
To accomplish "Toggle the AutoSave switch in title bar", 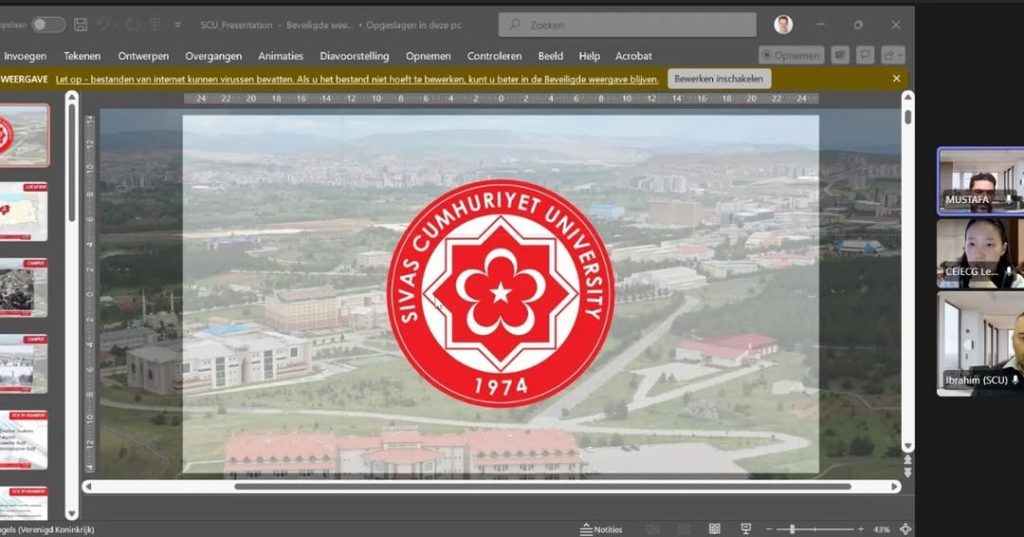I will click(47, 24).
